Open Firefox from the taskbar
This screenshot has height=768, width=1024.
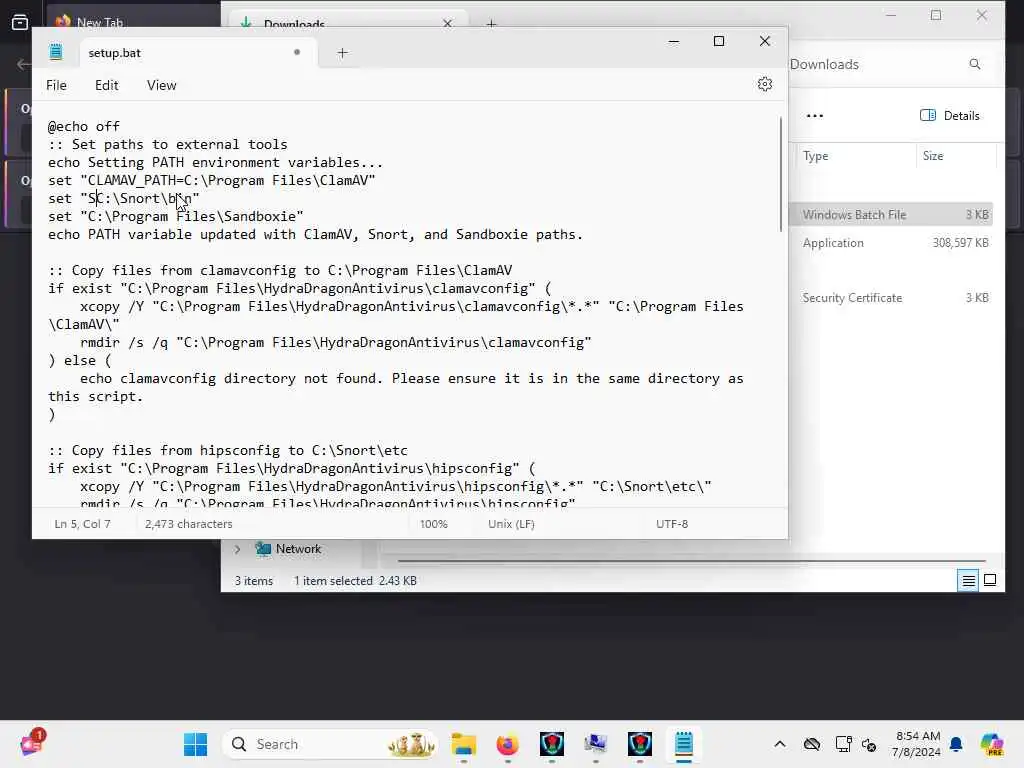tap(507, 744)
